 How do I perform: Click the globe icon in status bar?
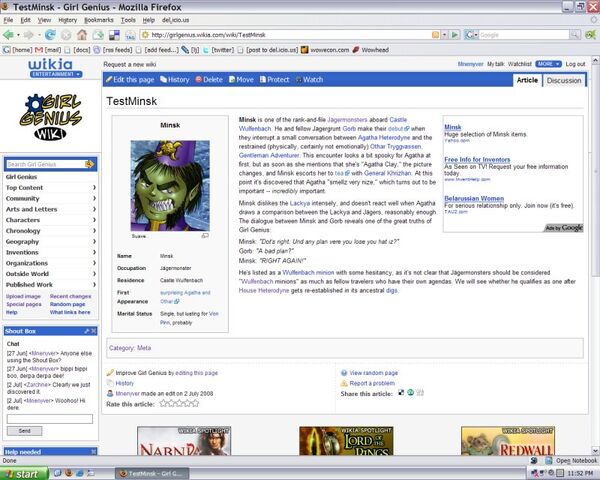pos(534,460)
